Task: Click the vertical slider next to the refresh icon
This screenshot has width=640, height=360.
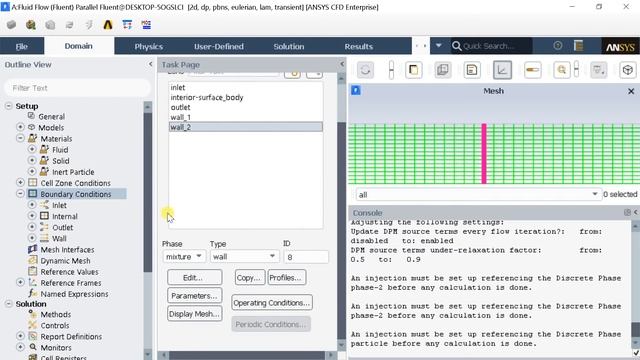Action: (391, 70)
